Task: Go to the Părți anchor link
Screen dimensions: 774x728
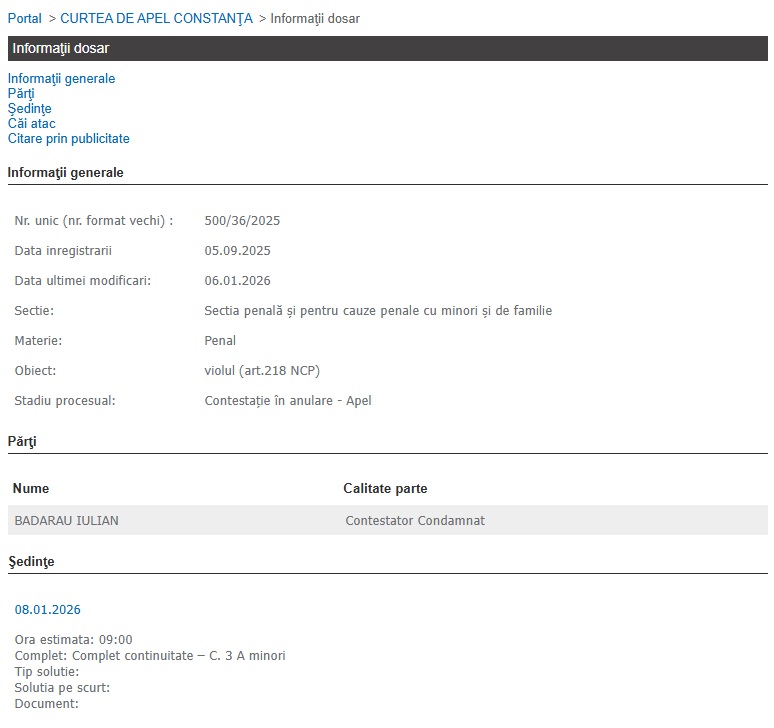Action: [21, 94]
